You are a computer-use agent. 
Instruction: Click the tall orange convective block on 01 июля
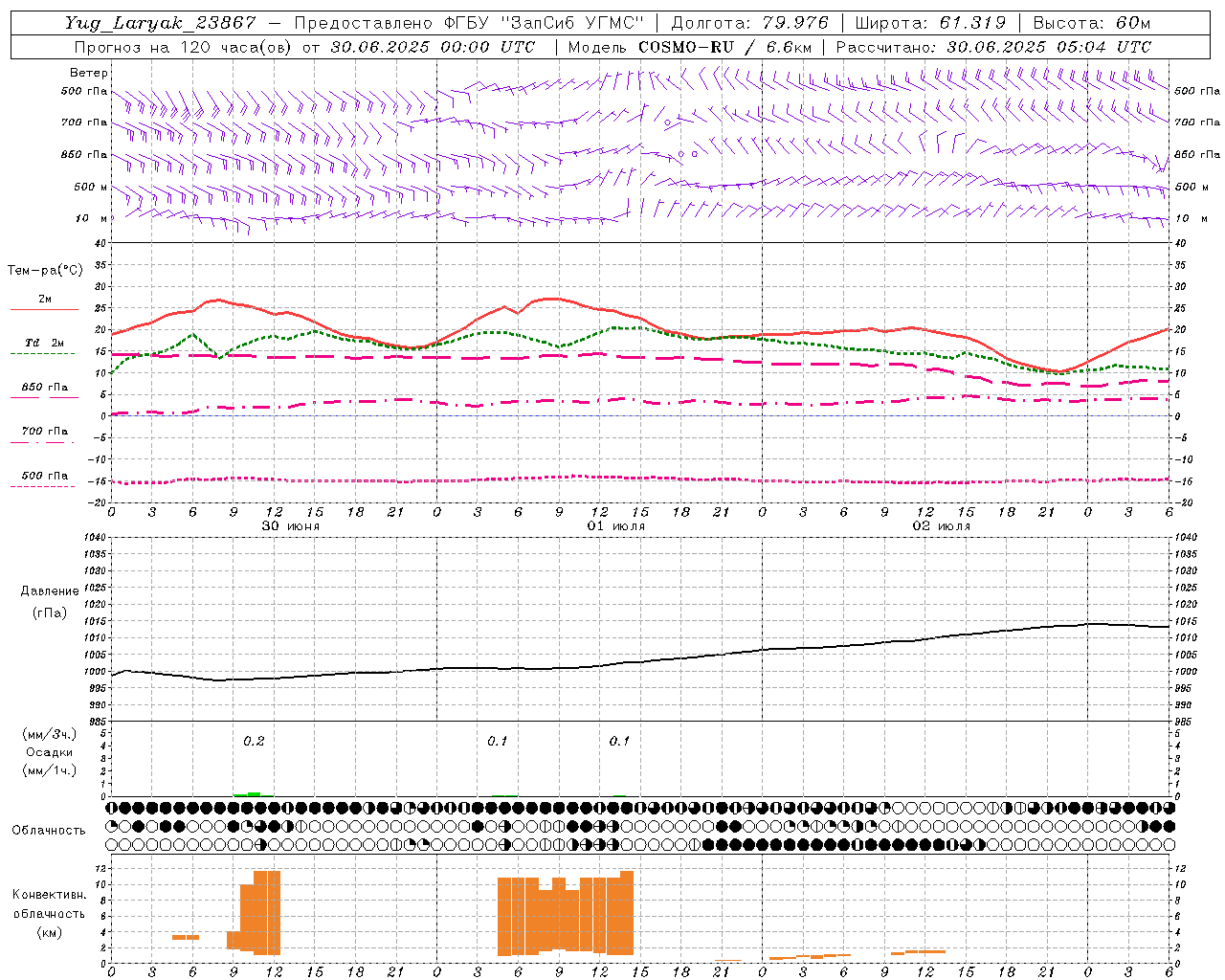click(x=565, y=913)
